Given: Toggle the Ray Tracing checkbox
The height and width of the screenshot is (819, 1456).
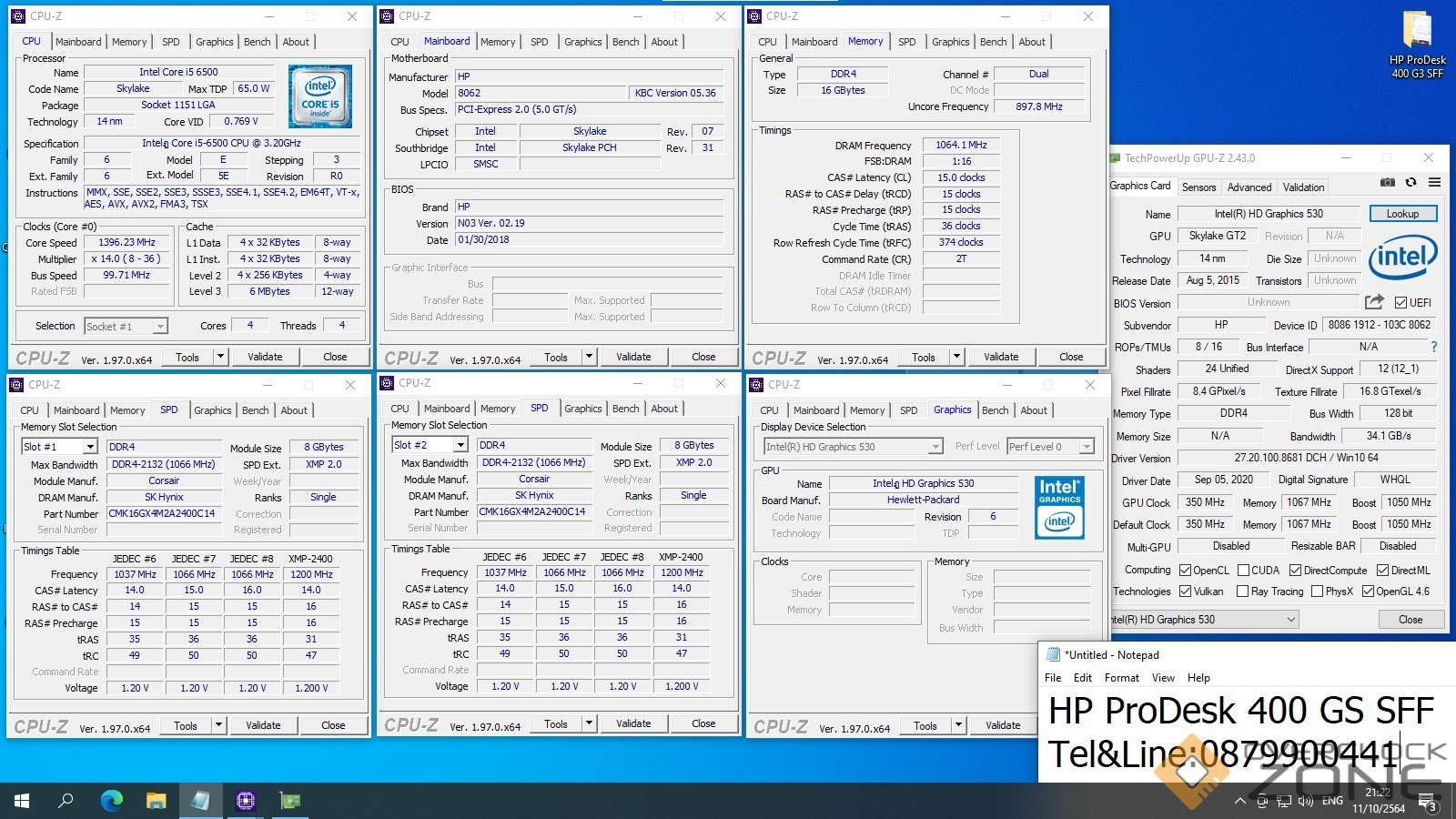Looking at the screenshot, I should click(1243, 591).
